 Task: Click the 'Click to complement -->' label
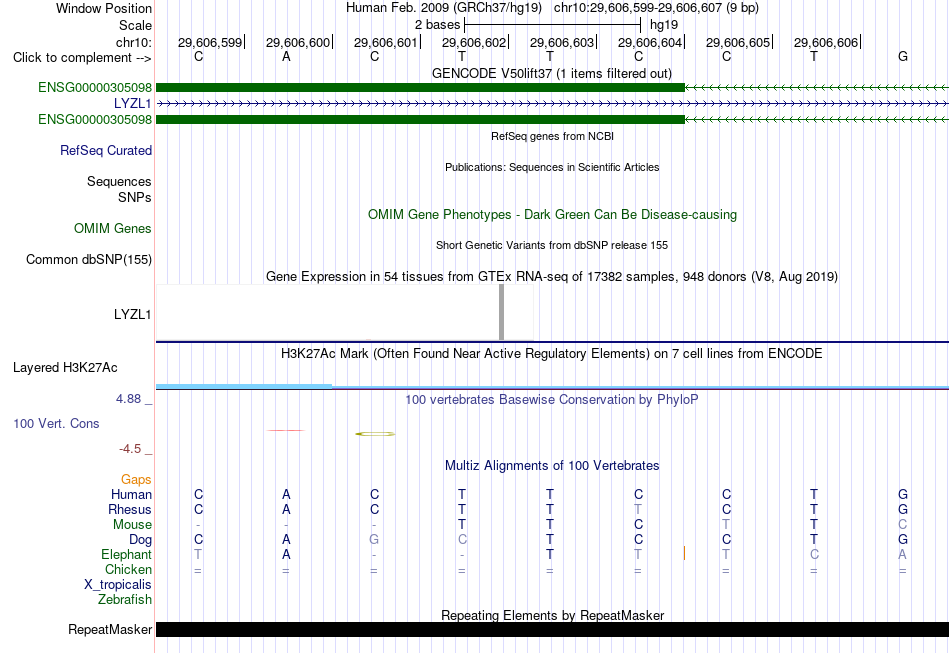(82, 58)
